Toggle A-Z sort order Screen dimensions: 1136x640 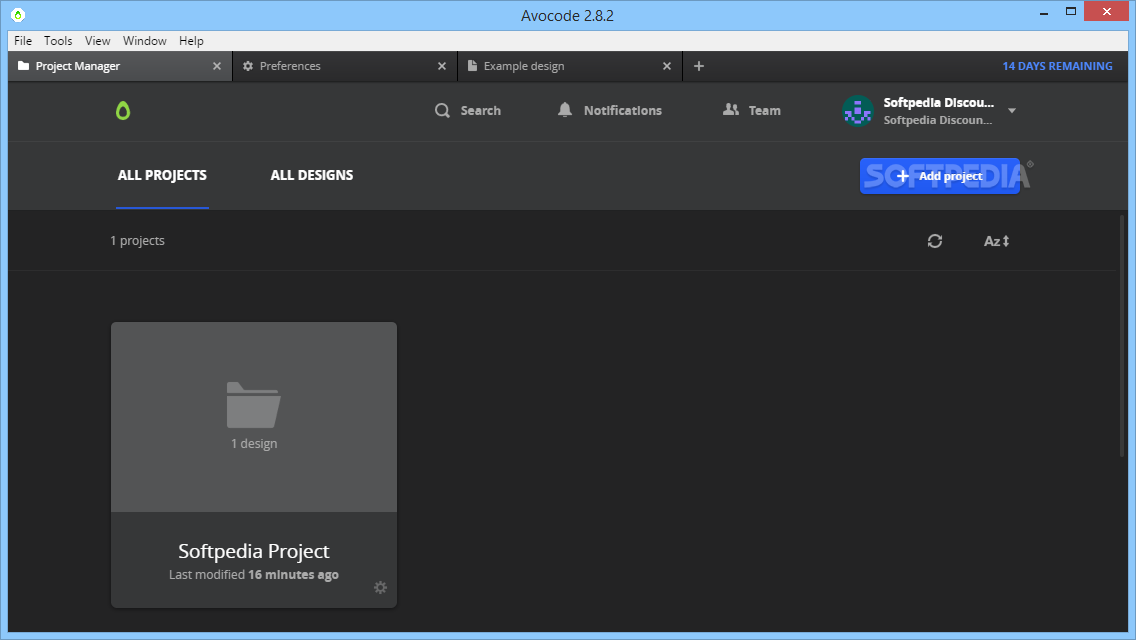point(997,241)
